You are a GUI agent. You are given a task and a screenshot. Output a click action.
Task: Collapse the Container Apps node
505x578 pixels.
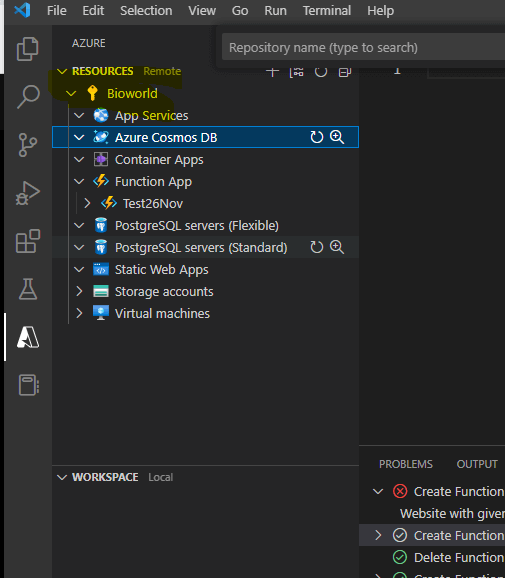79,160
